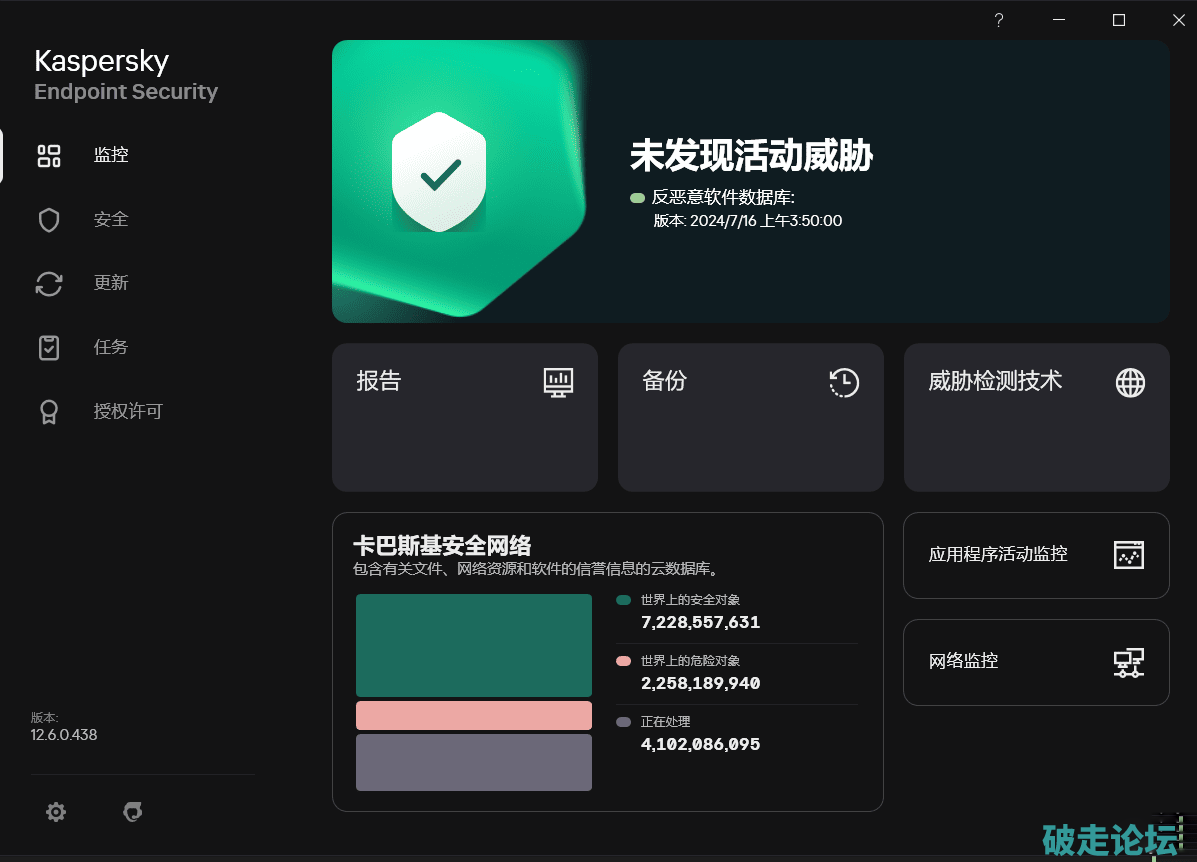Click the 备份 clock history icon
Viewport: 1197px width, 862px height.
844,382
